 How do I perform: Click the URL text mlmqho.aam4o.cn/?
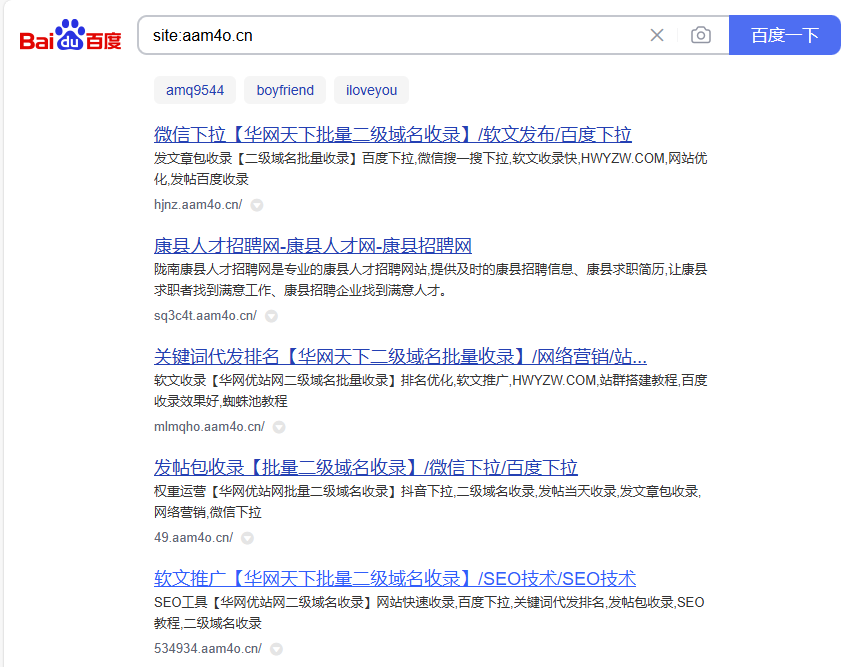click(209, 427)
